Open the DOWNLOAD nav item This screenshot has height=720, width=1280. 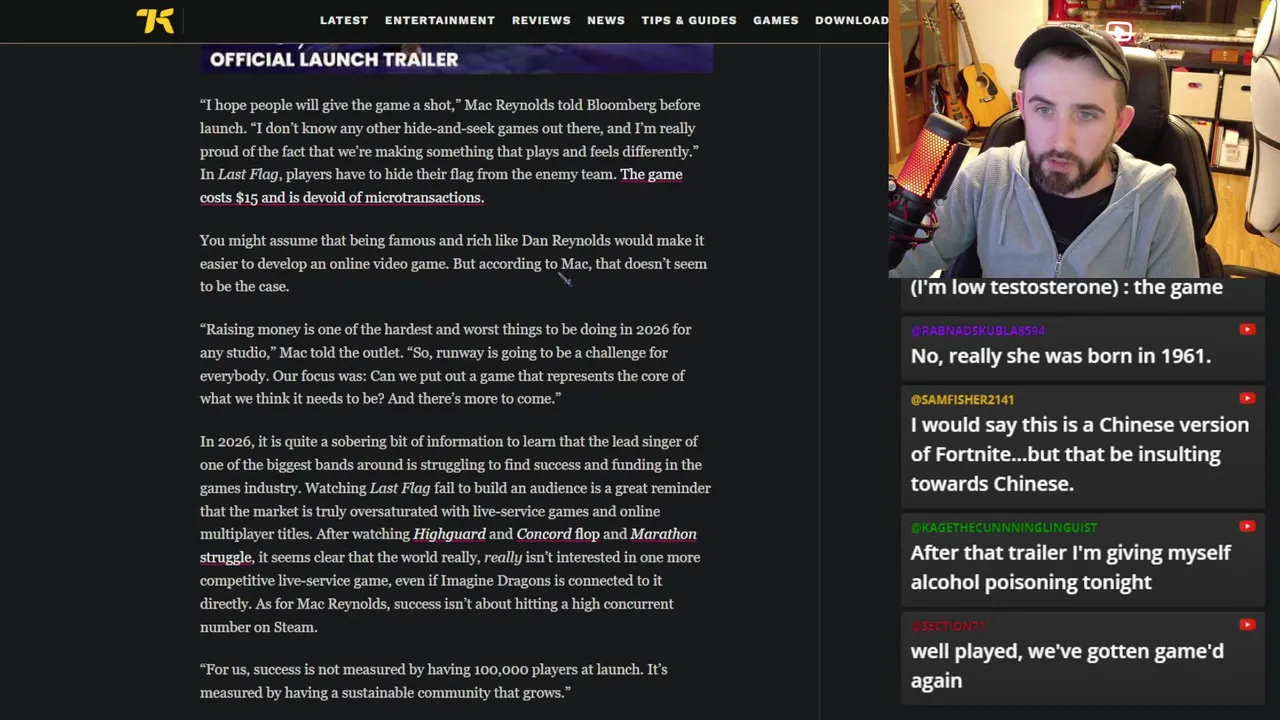click(x=852, y=20)
